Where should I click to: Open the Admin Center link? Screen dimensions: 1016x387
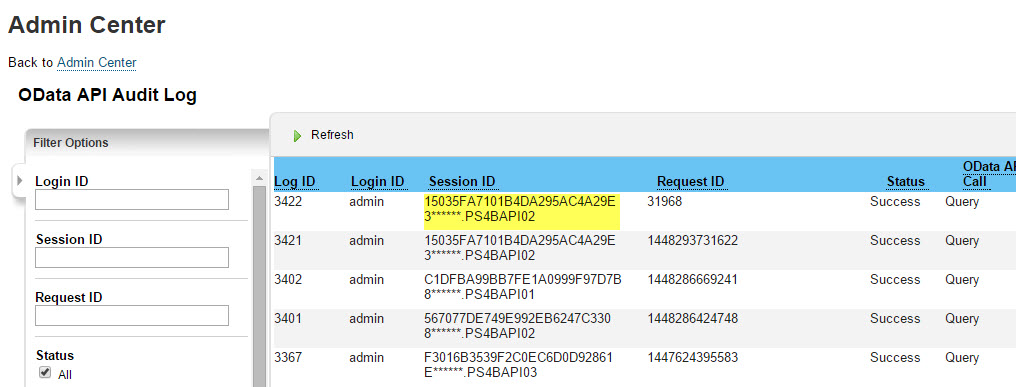coord(97,63)
